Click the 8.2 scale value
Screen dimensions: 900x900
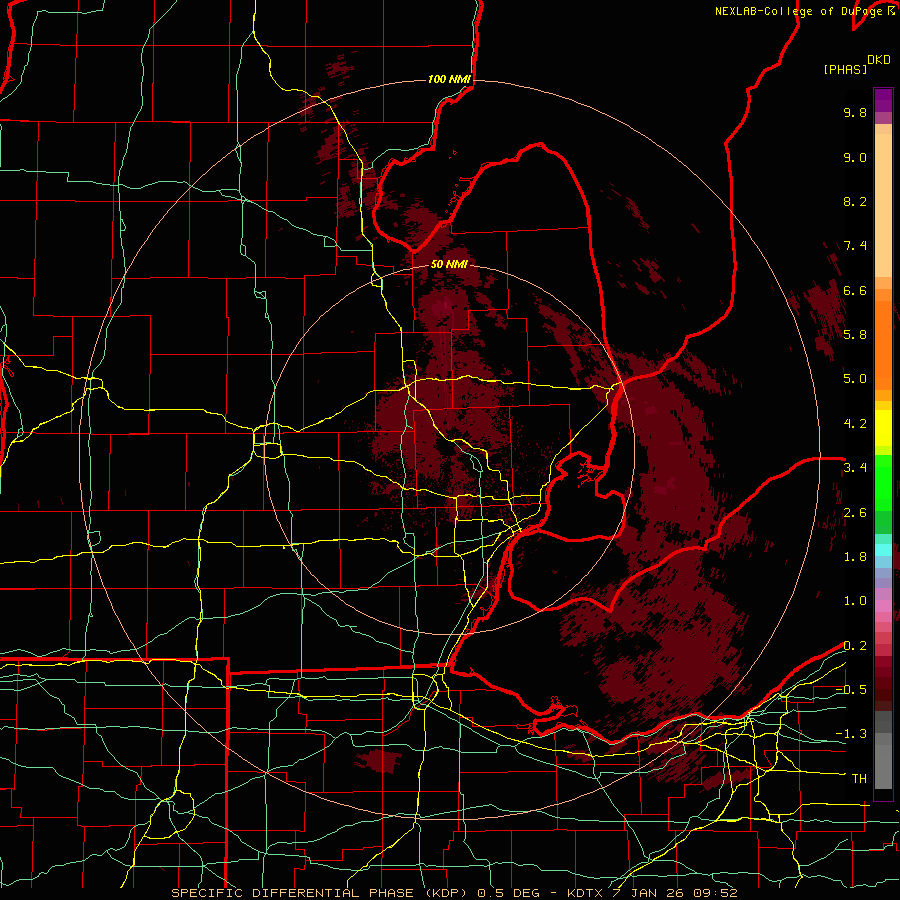click(855, 201)
